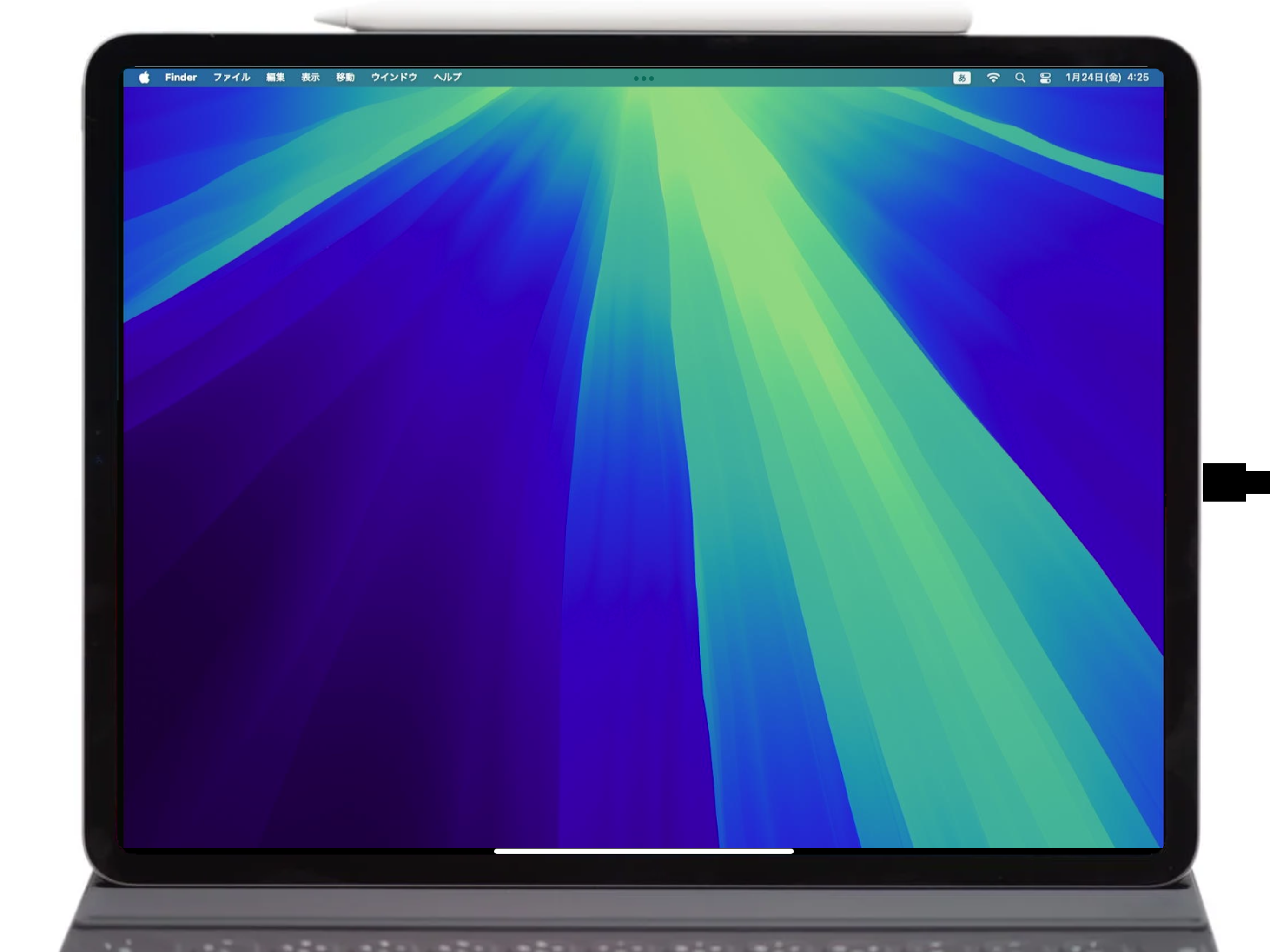Click the 1月24日(金) date text
Screen dimensions: 1270x952
tap(1093, 78)
